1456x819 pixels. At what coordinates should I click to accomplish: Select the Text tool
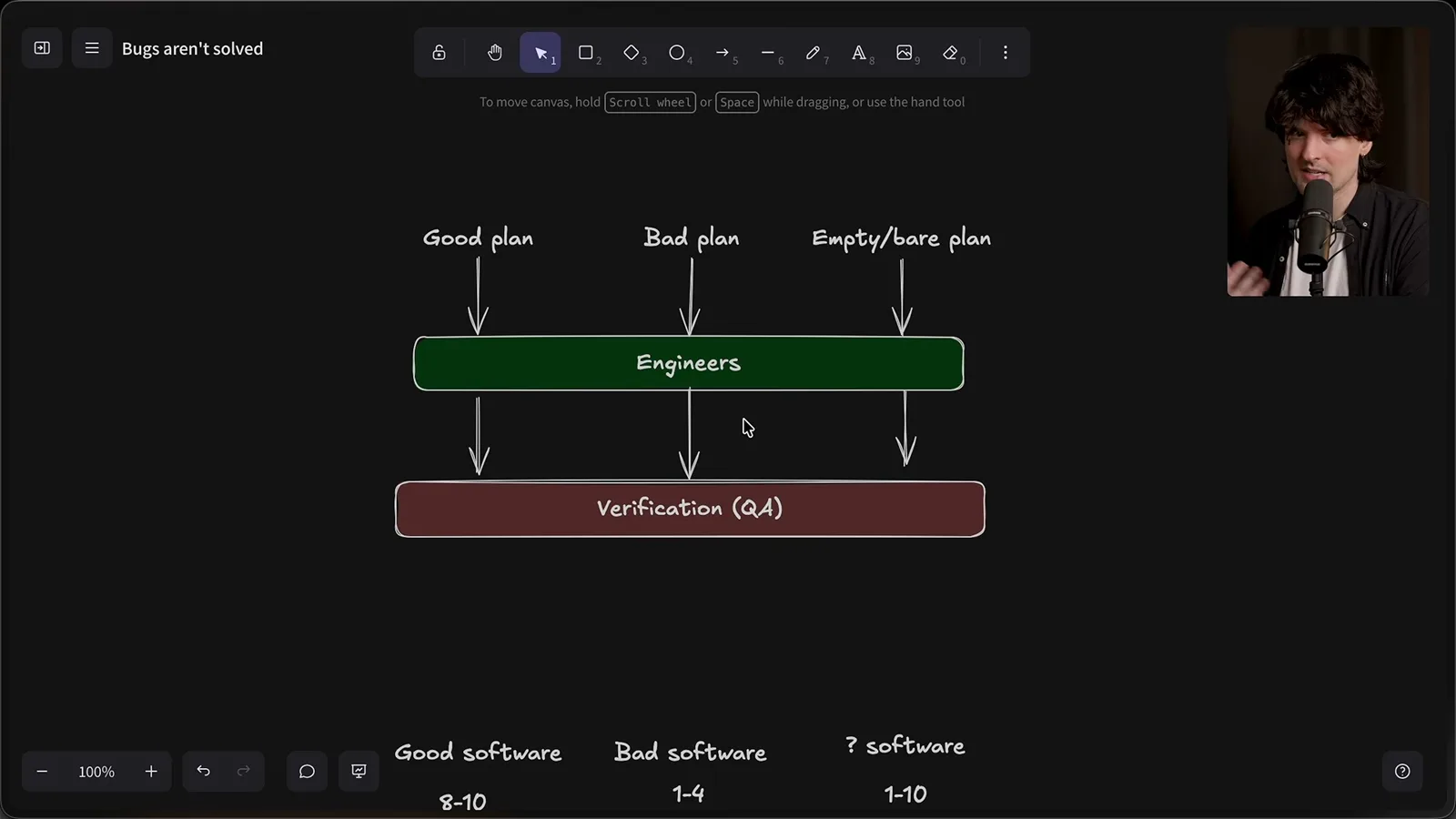coord(859,53)
